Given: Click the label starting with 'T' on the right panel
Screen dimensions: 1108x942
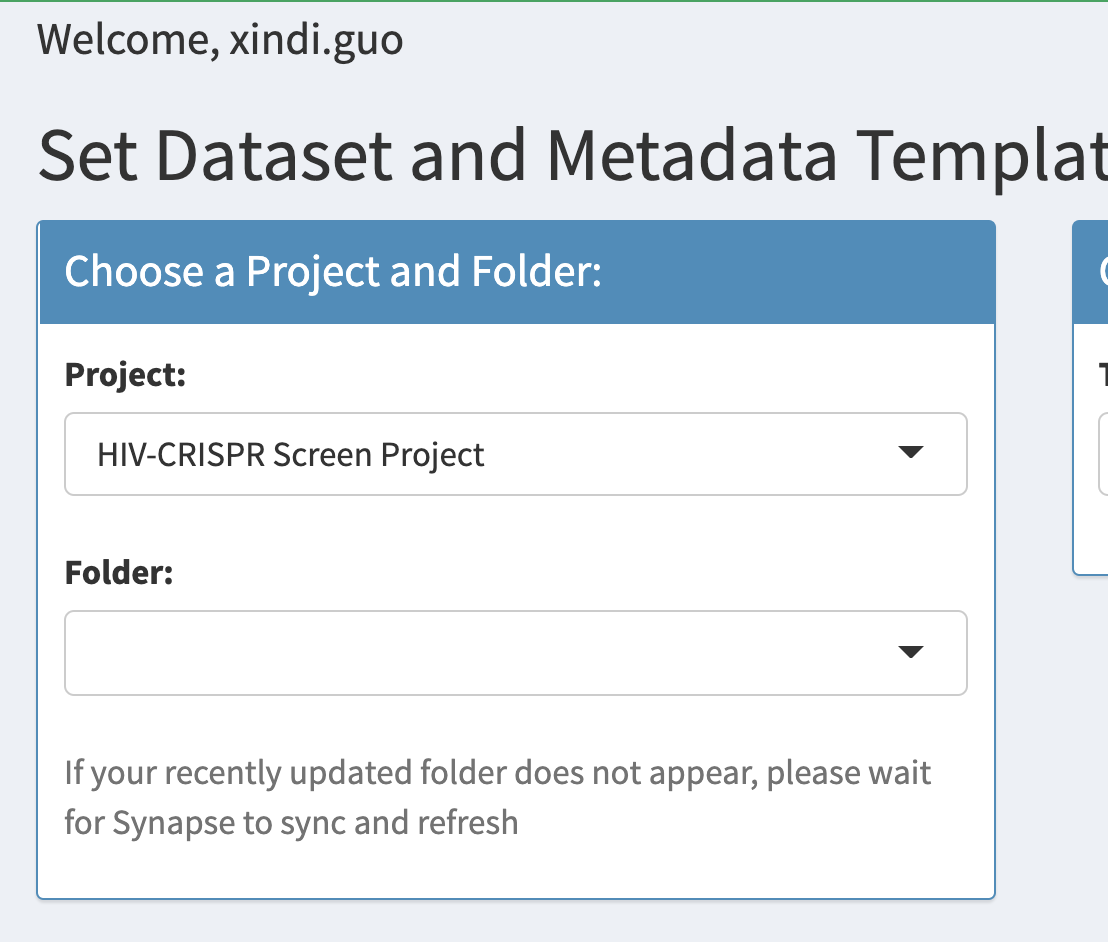Looking at the screenshot, I should coord(1101,374).
